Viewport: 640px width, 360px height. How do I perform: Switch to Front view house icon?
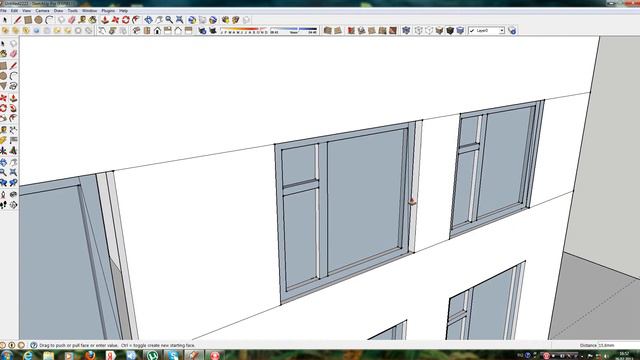pos(157,31)
